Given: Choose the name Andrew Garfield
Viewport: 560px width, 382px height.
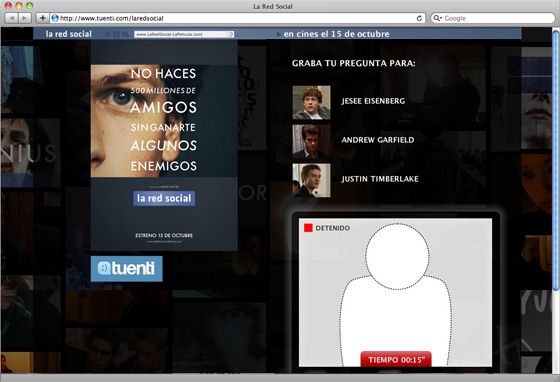Looking at the screenshot, I should [378, 140].
